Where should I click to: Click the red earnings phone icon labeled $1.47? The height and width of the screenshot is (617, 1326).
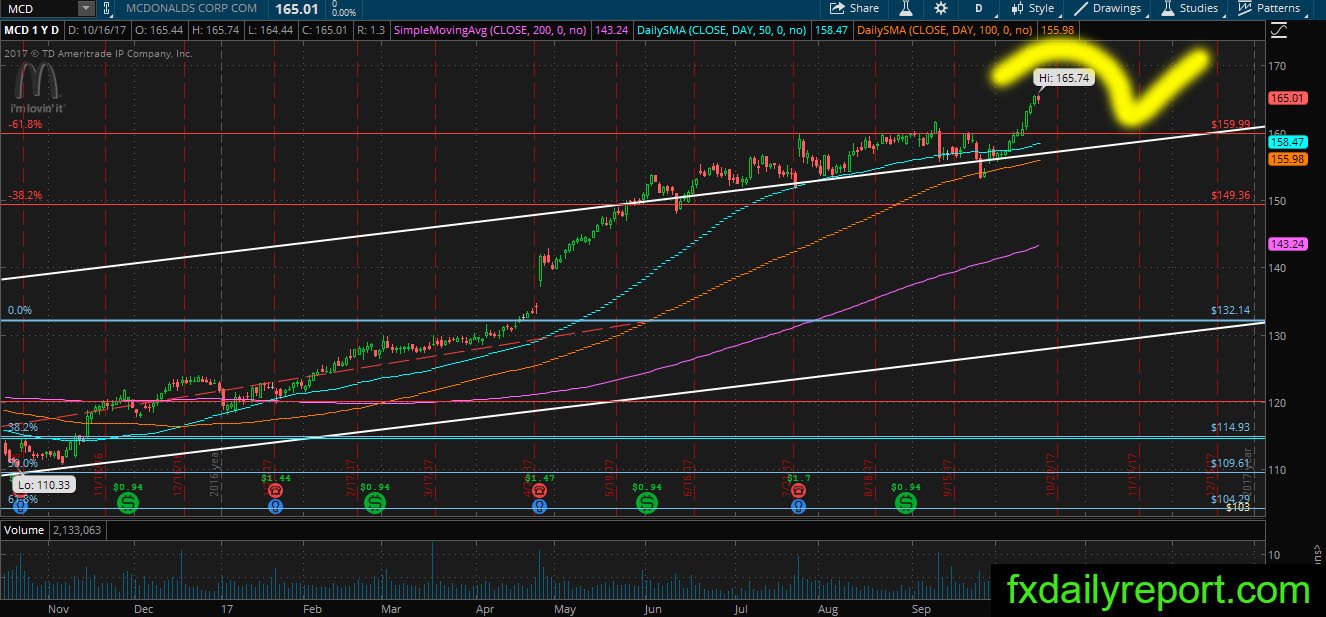point(539,491)
